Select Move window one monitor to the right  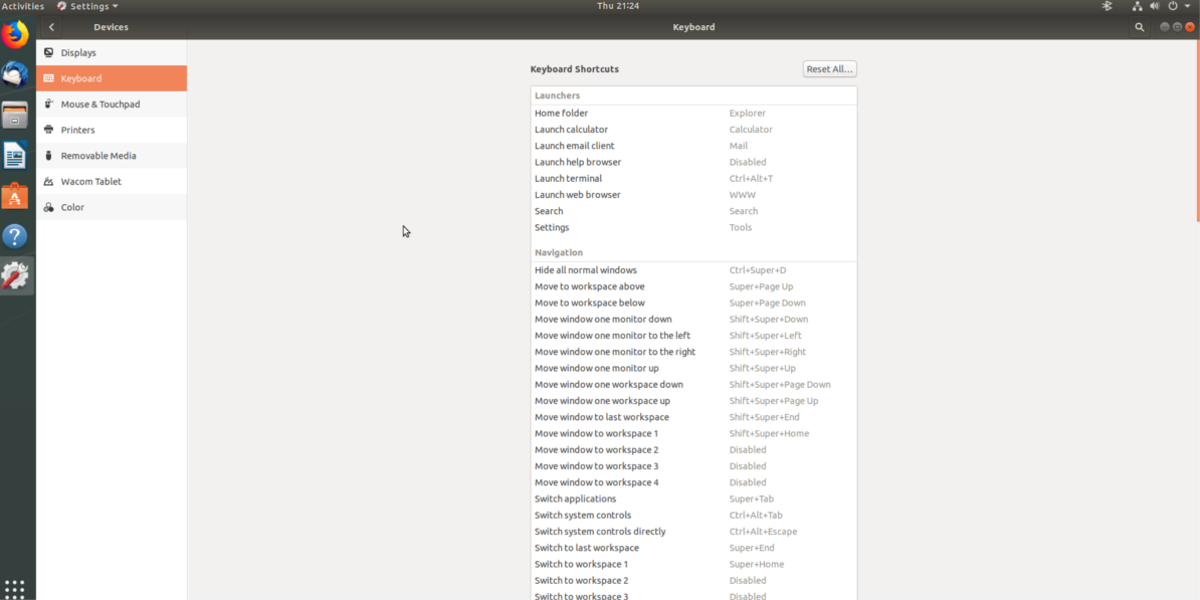[693, 352]
